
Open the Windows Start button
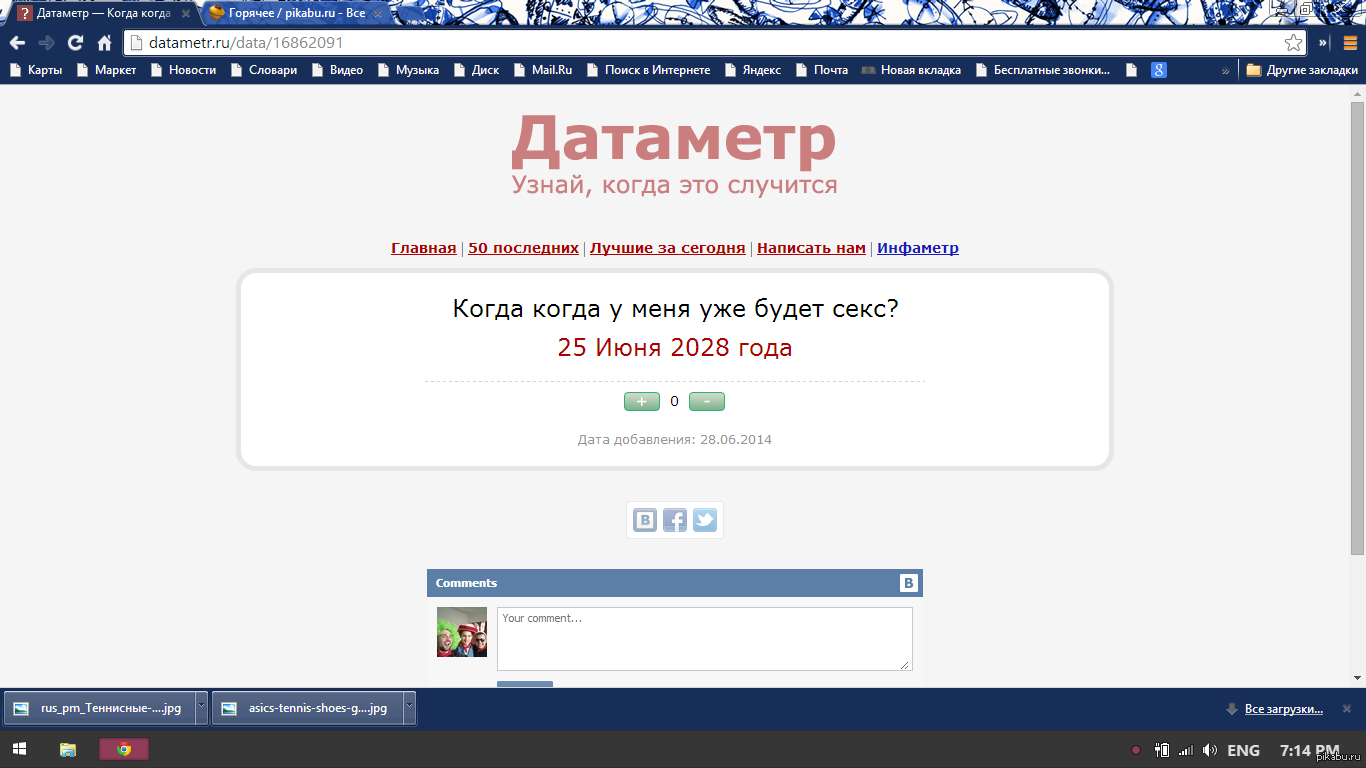(19, 749)
